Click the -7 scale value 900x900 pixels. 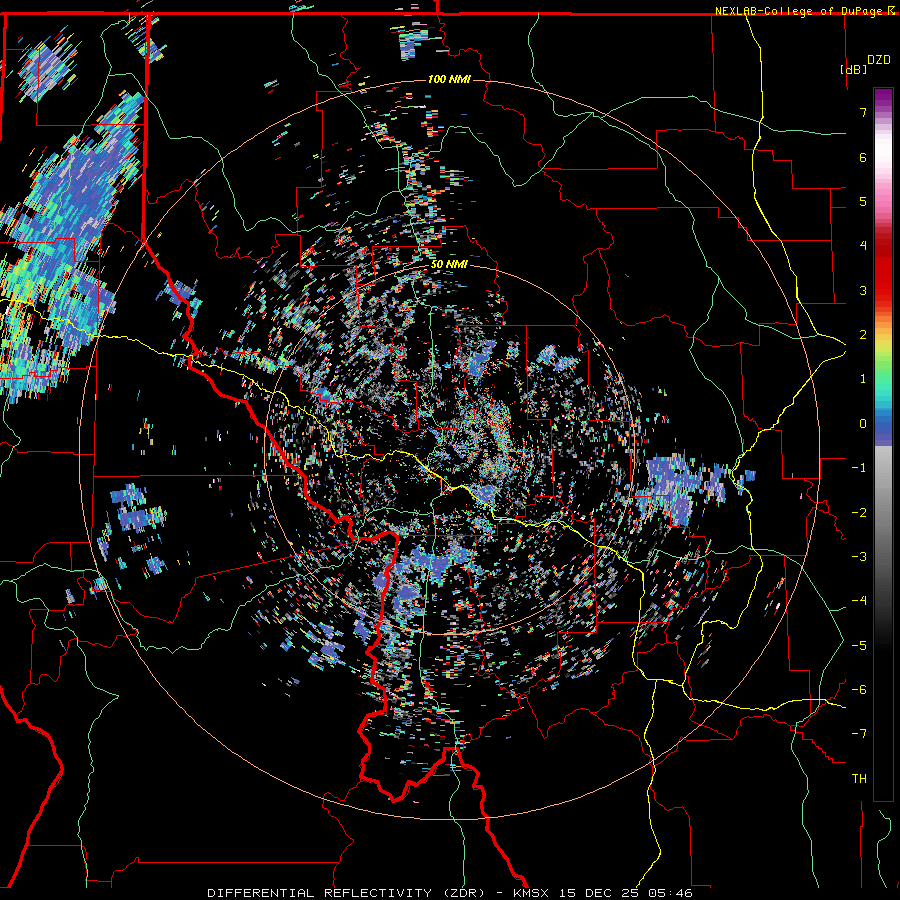click(x=859, y=734)
